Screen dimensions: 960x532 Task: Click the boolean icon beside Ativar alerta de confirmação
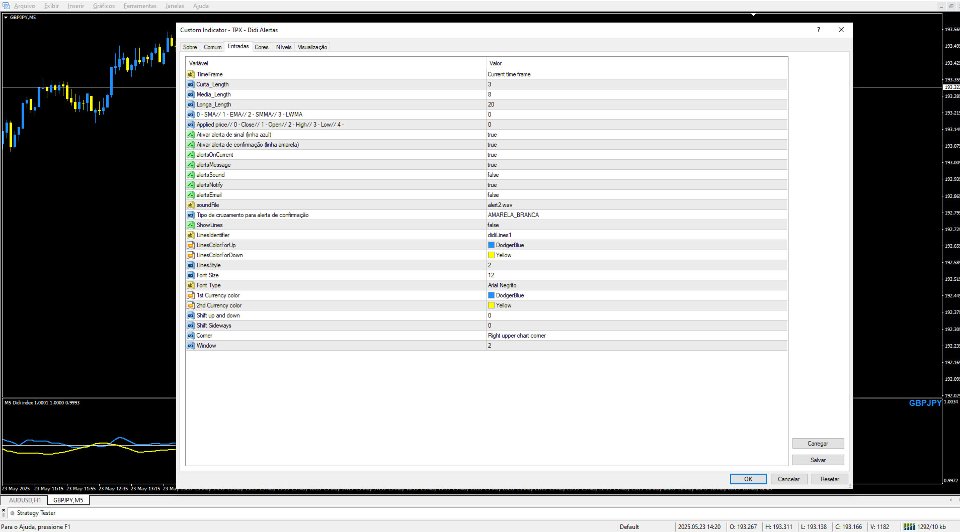tap(191, 144)
